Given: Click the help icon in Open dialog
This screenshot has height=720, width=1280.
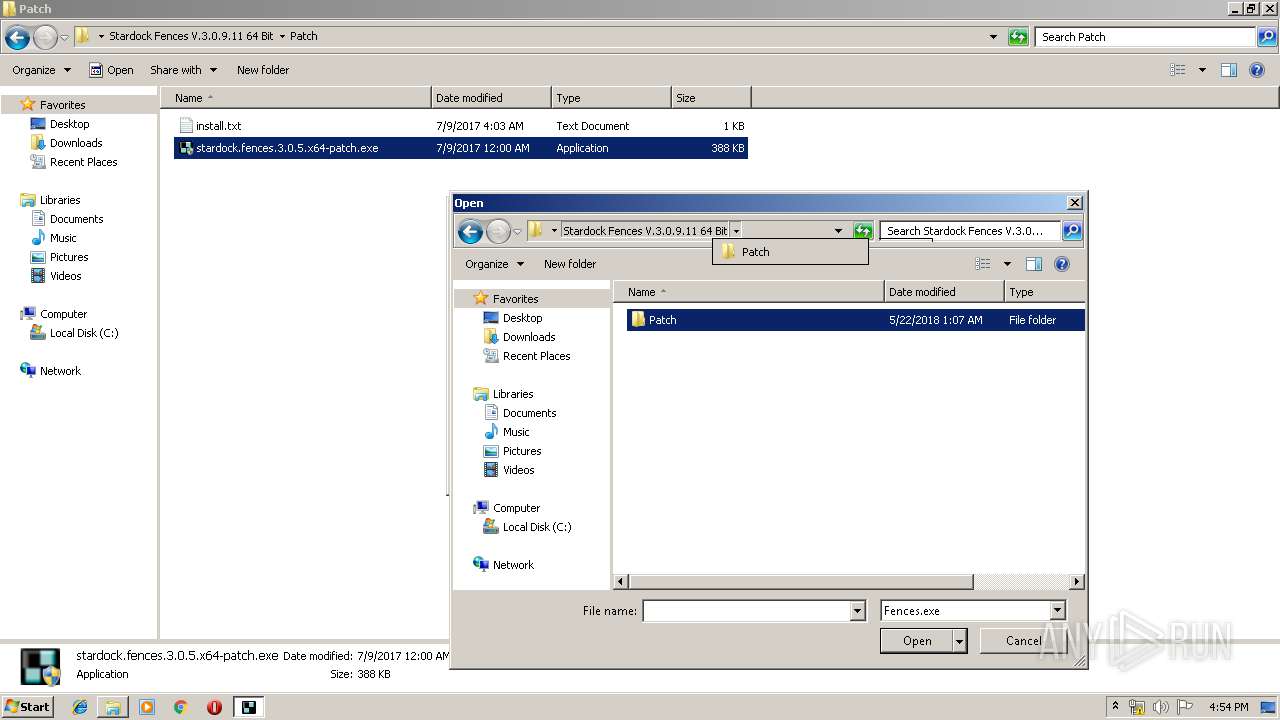Looking at the screenshot, I should pos(1062,264).
